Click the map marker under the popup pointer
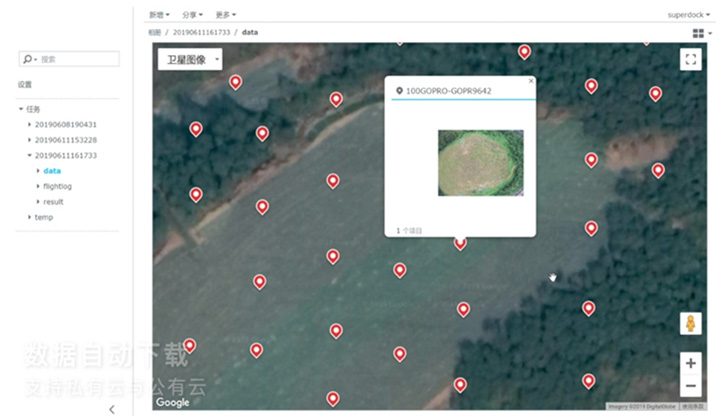720x420 pixels. pyautogui.click(x=460, y=244)
